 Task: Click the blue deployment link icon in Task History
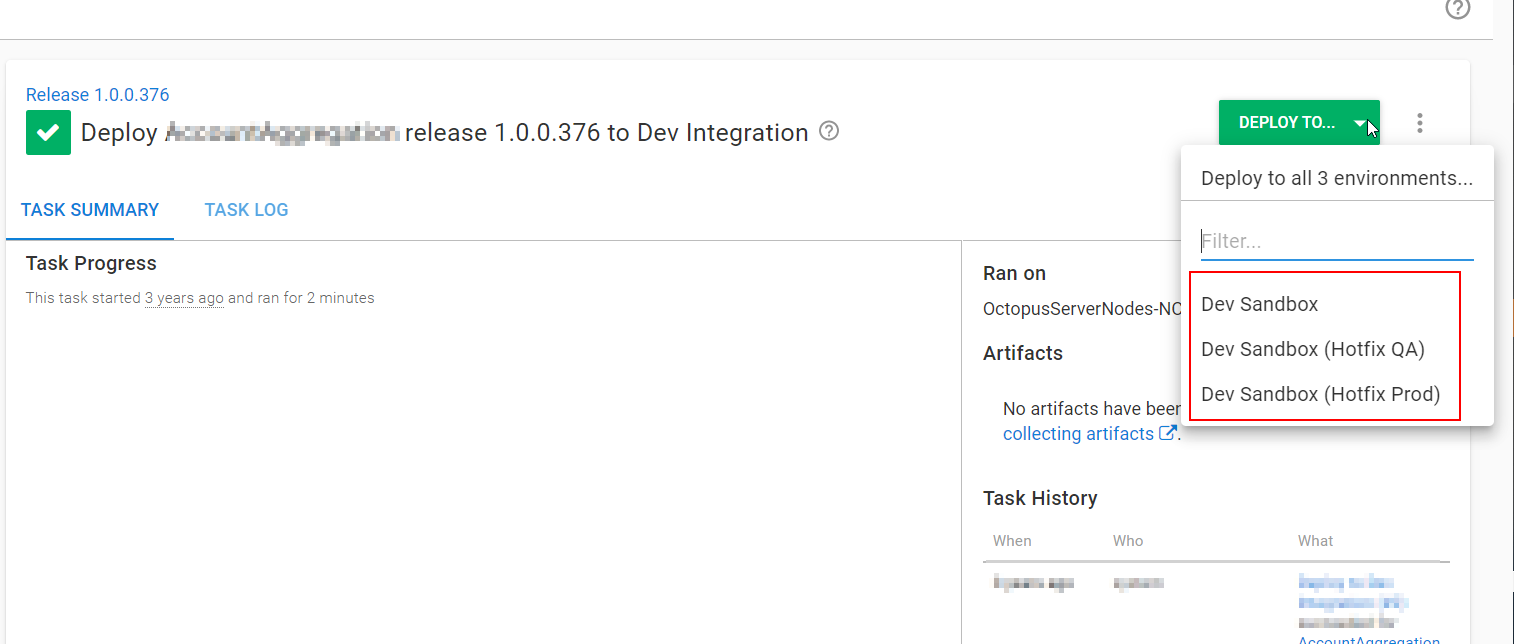coord(1352,592)
